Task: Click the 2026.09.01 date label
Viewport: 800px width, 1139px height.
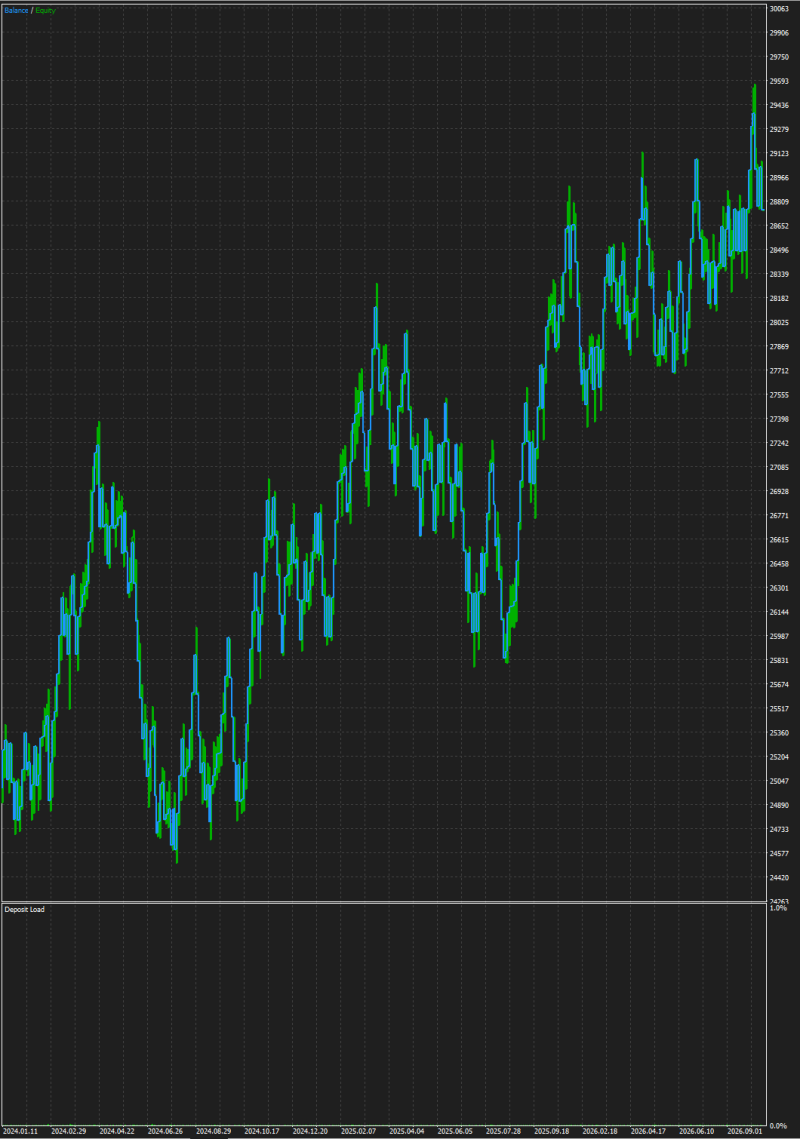Action: coord(745,1131)
